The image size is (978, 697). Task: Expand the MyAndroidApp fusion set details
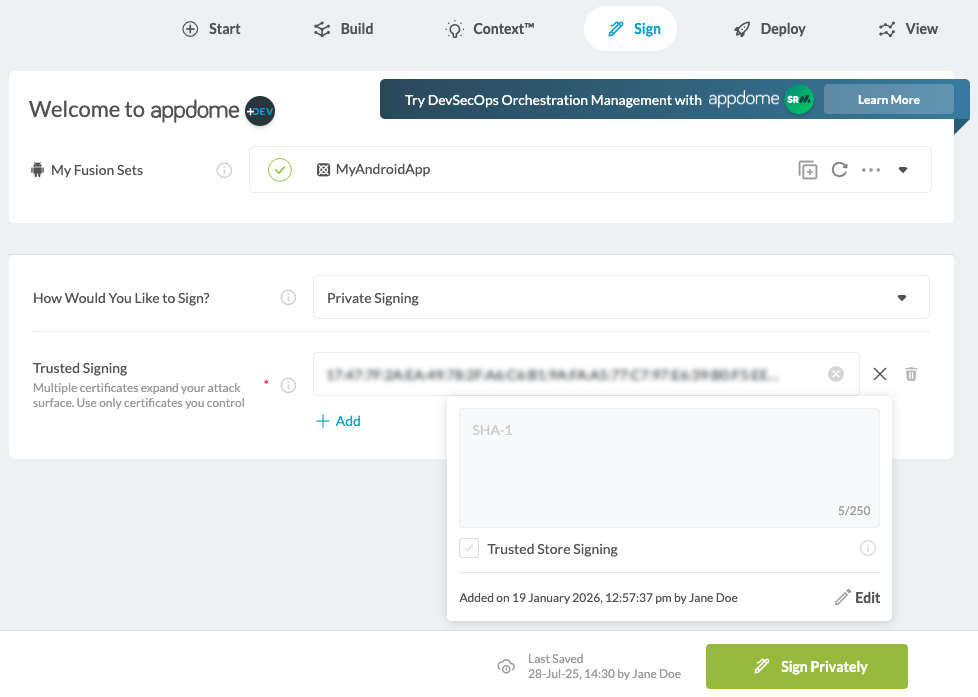903,170
